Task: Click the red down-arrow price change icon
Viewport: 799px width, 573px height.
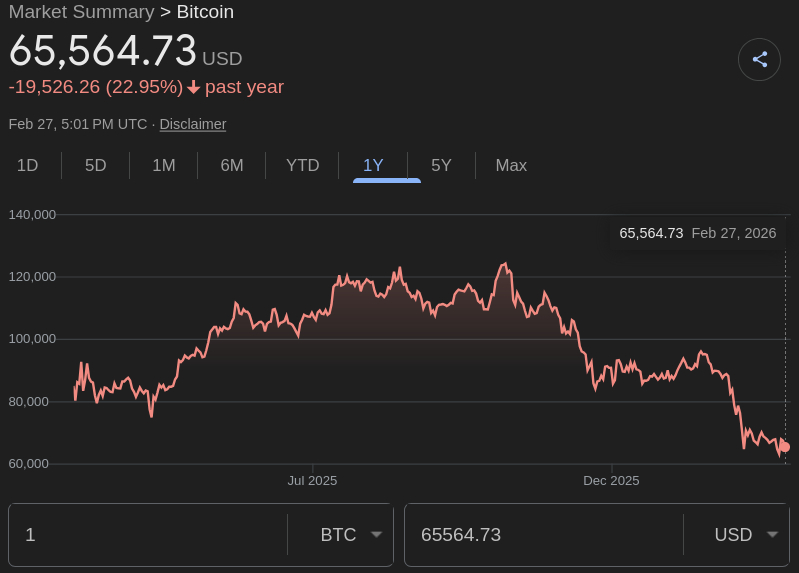Action: 194,87
